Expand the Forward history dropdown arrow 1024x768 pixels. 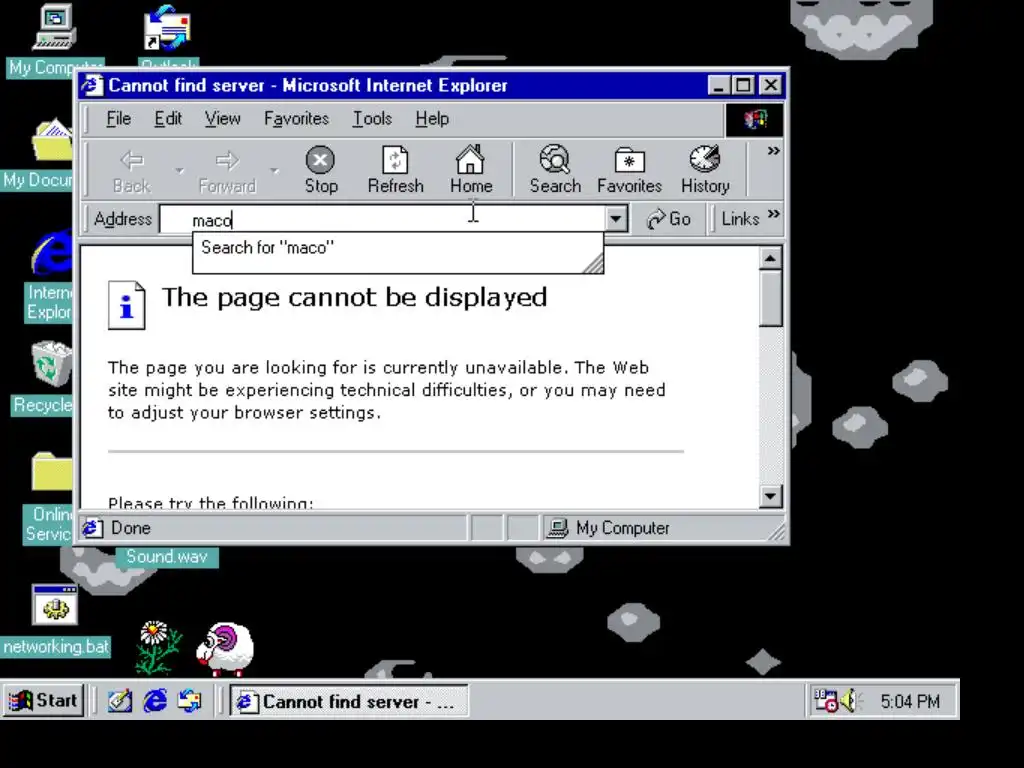pyautogui.click(x=275, y=171)
